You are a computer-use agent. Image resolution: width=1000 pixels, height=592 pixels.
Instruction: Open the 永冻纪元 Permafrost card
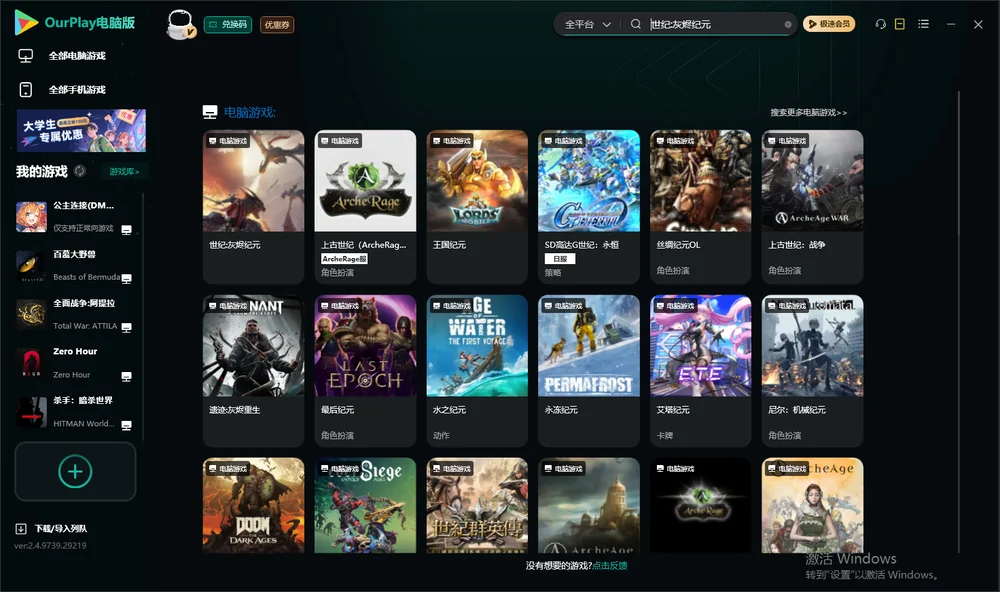click(x=589, y=371)
